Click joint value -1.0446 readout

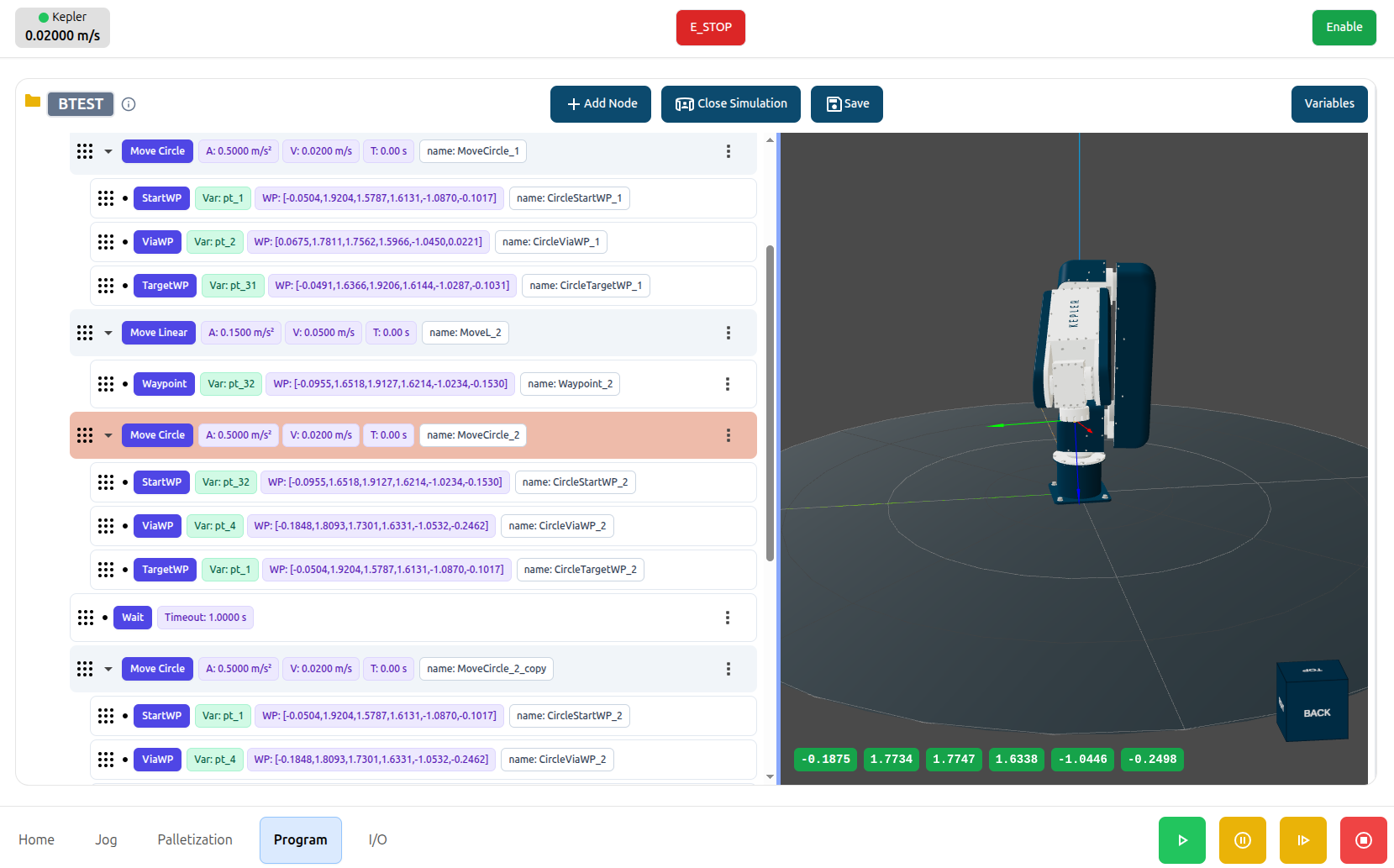pos(1083,760)
